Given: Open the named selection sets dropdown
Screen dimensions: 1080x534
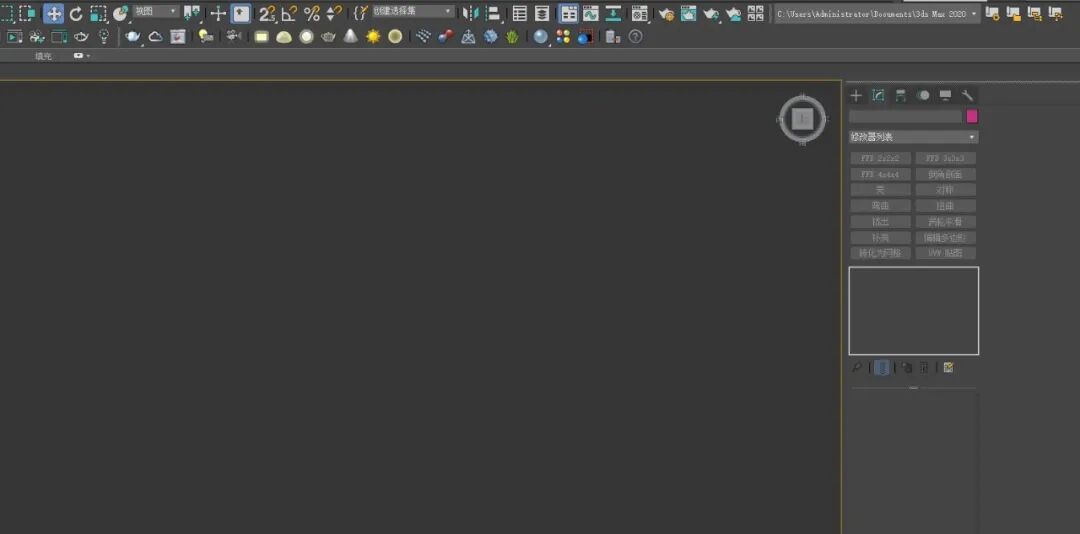Looking at the screenshot, I should (413, 12).
